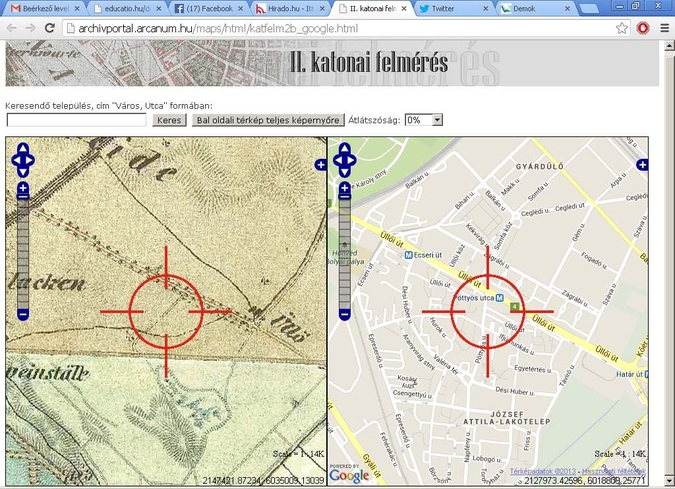Image resolution: width=675 pixels, height=489 pixels.
Task: Click the Google logo on right map
Action: click(x=349, y=475)
